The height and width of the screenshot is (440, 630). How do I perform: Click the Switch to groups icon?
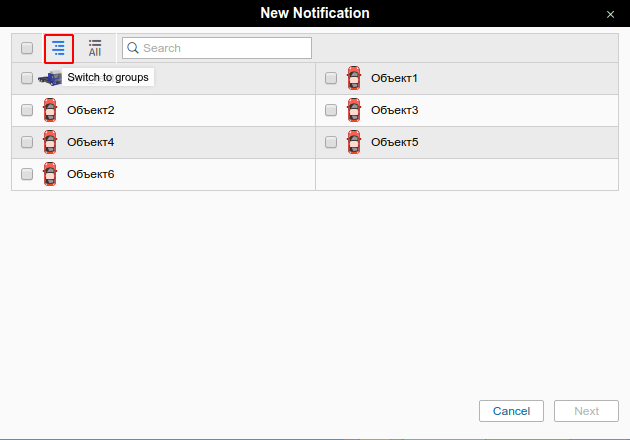[x=59, y=48]
